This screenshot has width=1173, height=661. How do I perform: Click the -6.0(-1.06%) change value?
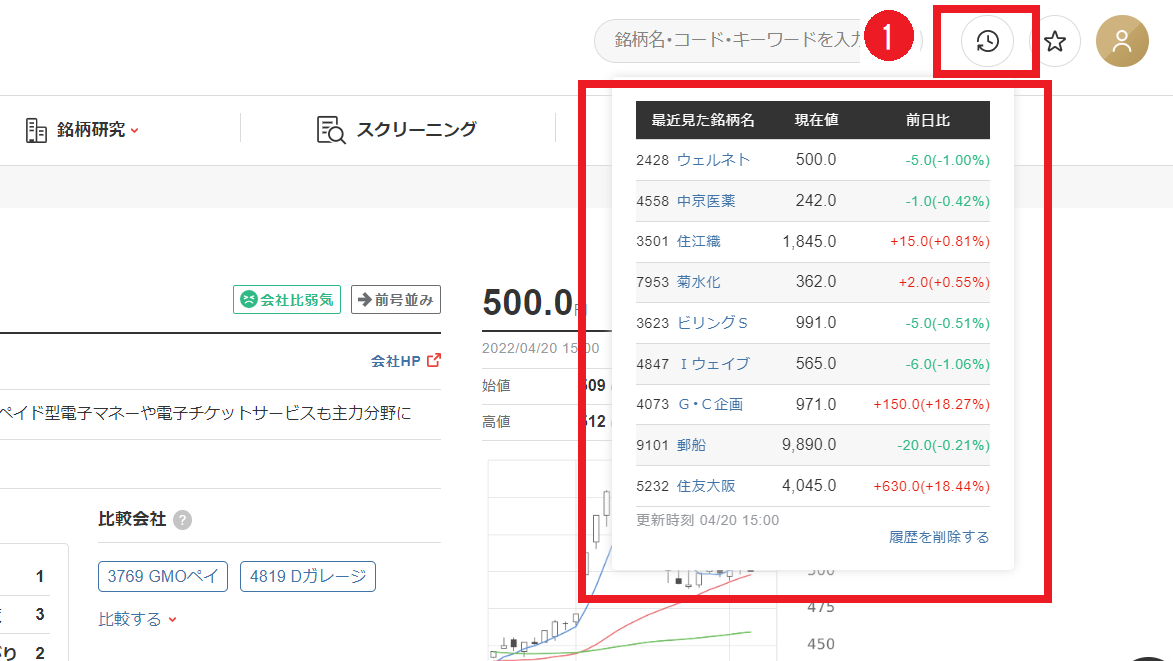947,364
